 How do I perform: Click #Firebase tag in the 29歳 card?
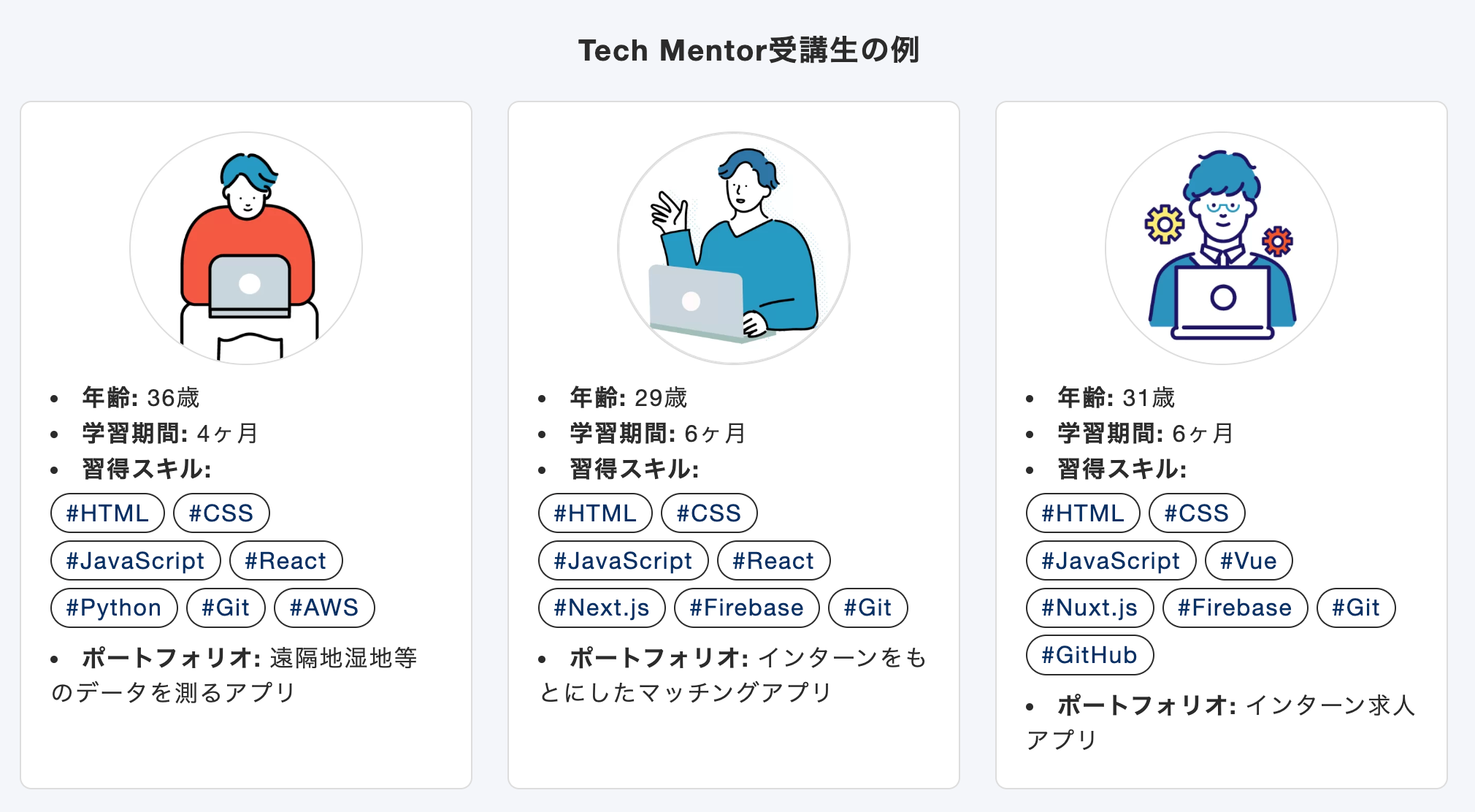[746, 608]
